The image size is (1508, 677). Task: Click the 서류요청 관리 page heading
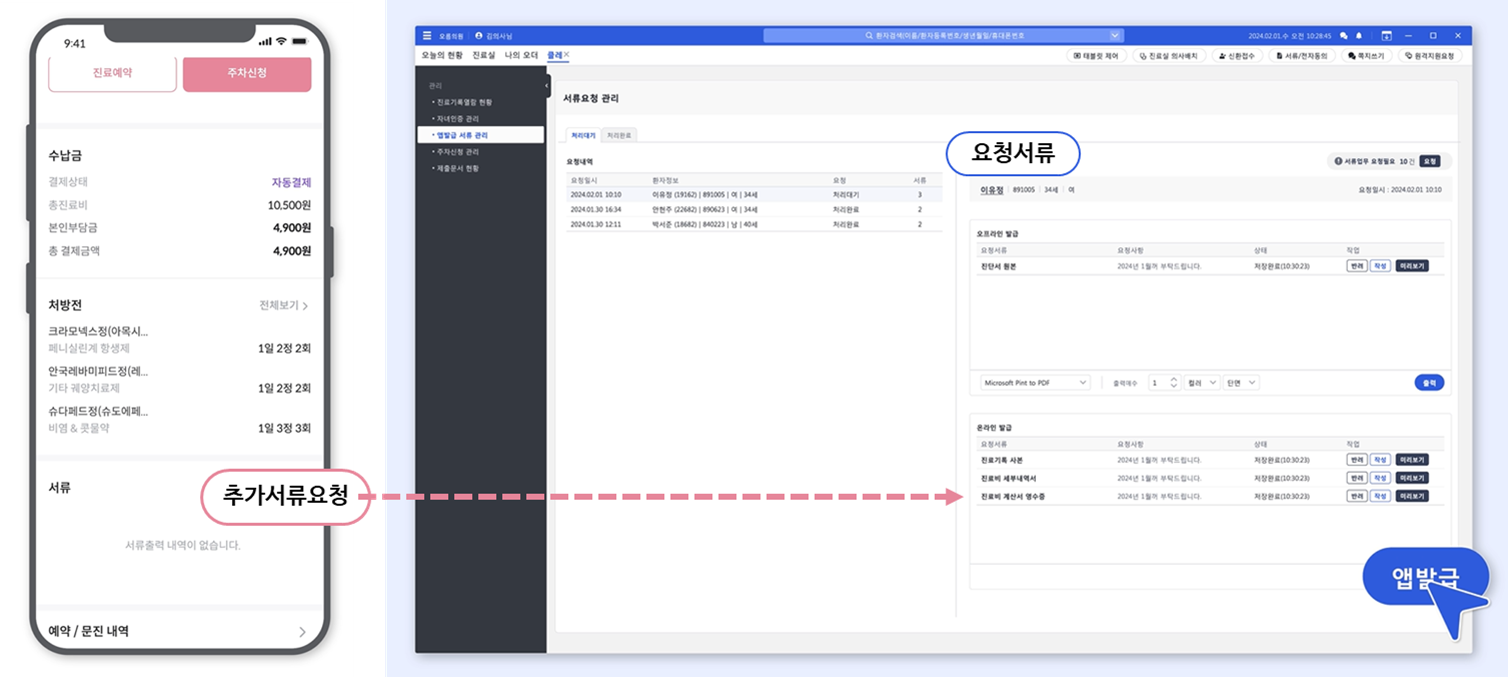click(x=591, y=99)
